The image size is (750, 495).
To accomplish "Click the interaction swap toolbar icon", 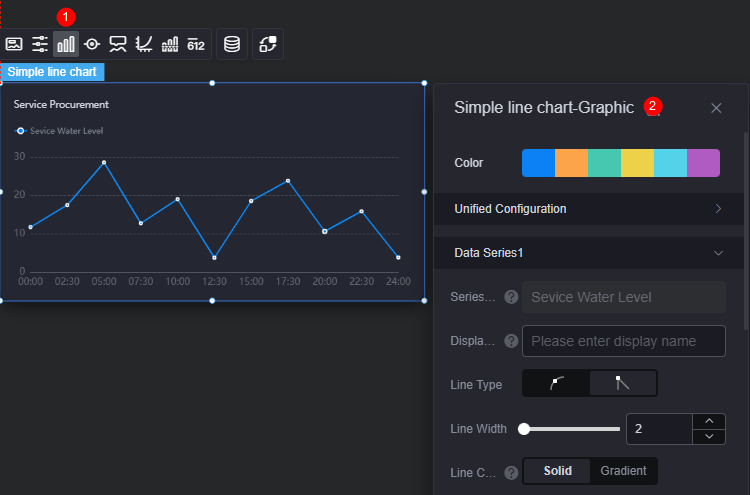I will pyautogui.click(x=268, y=44).
